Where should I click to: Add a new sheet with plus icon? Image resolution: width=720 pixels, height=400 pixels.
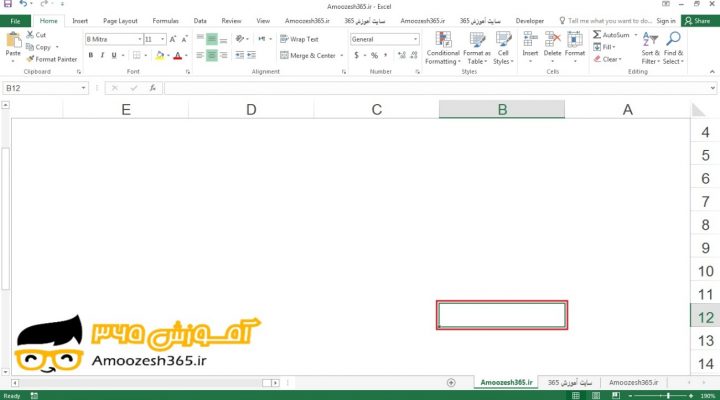451,383
